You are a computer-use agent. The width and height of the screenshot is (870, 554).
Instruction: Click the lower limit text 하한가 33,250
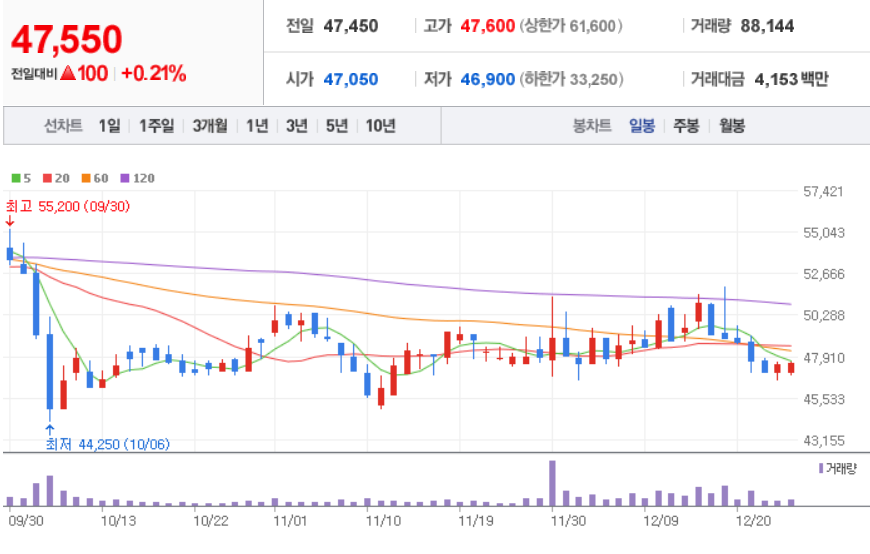coord(571,79)
